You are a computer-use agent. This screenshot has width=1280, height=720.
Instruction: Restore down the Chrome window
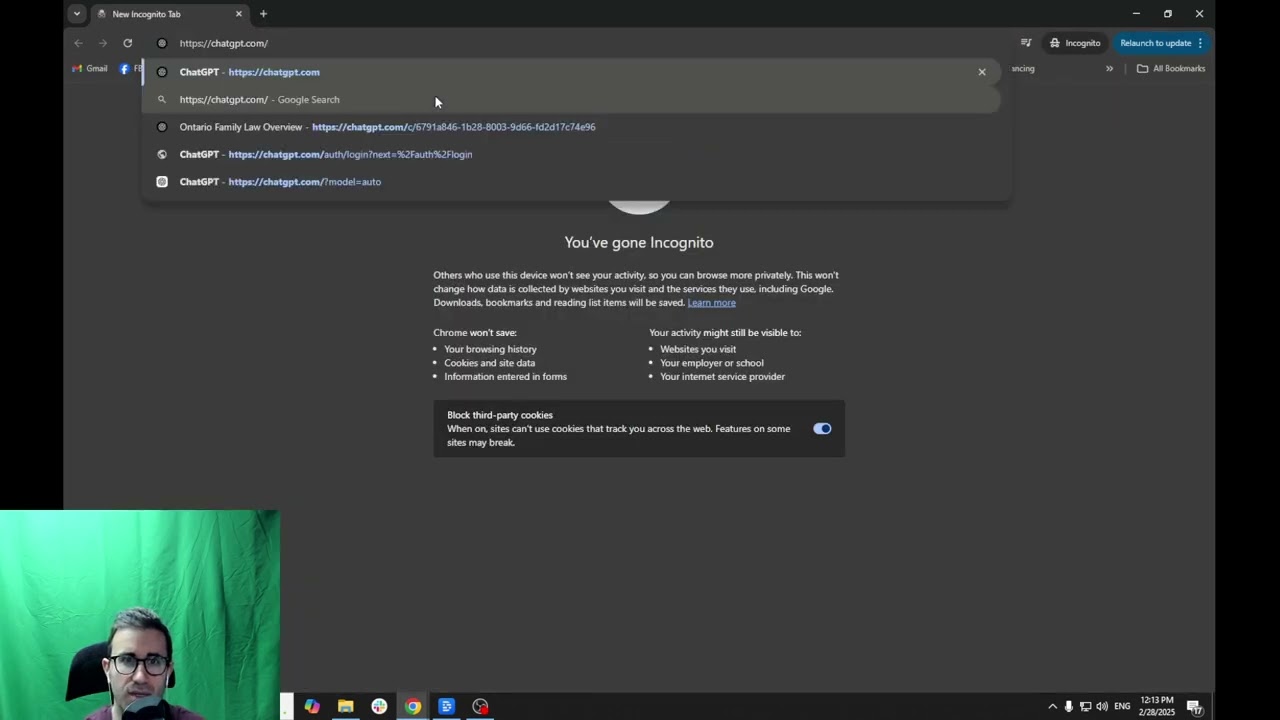tap(1168, 14)
